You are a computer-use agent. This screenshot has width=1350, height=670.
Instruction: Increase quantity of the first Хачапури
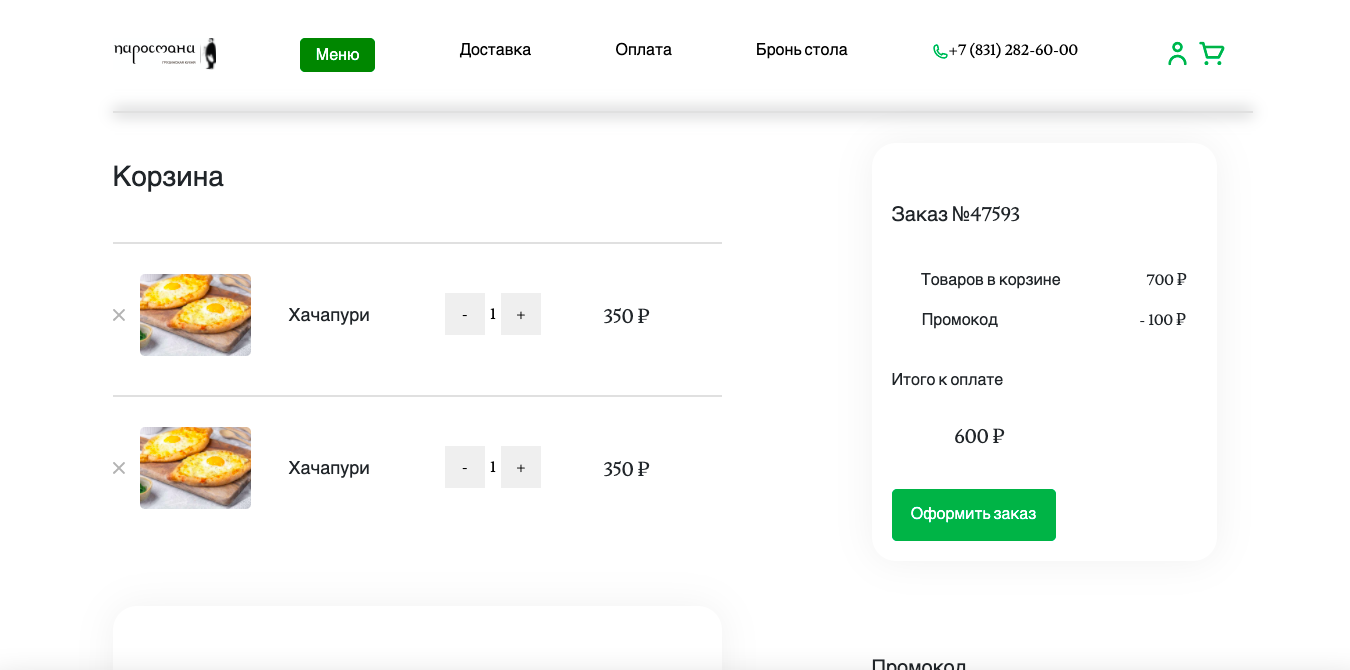point(520,314)
